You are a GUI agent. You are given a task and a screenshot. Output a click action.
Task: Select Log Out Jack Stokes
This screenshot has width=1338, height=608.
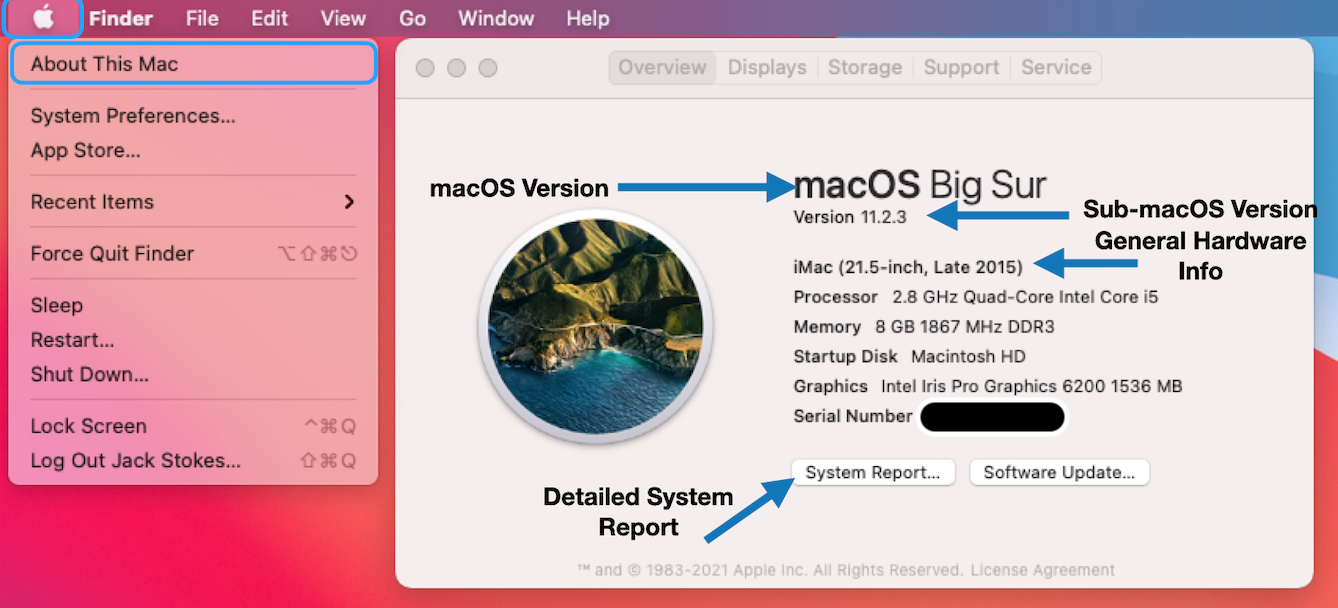coord(194,461)
